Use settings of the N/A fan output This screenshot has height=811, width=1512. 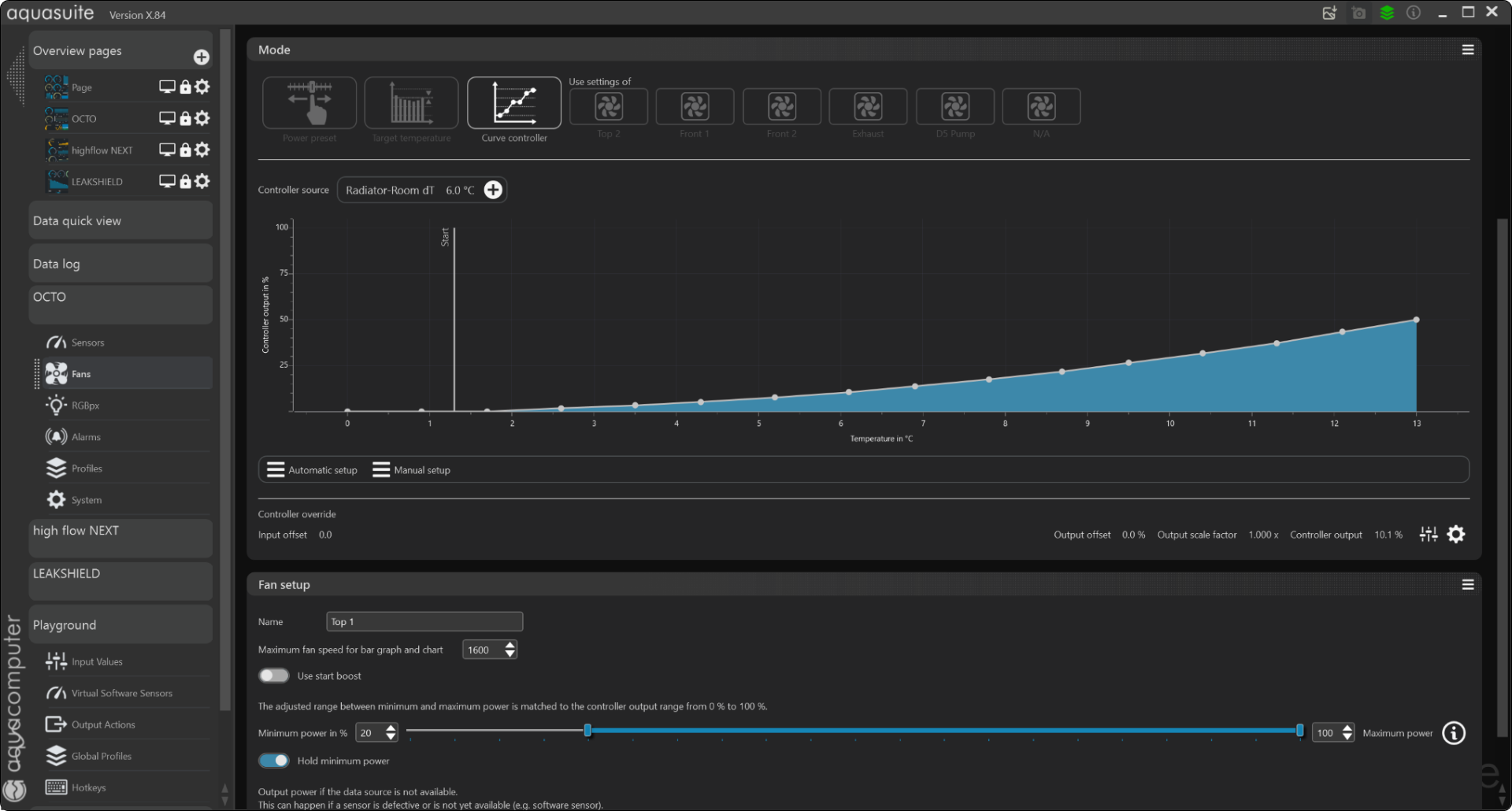coord(1041,106)
